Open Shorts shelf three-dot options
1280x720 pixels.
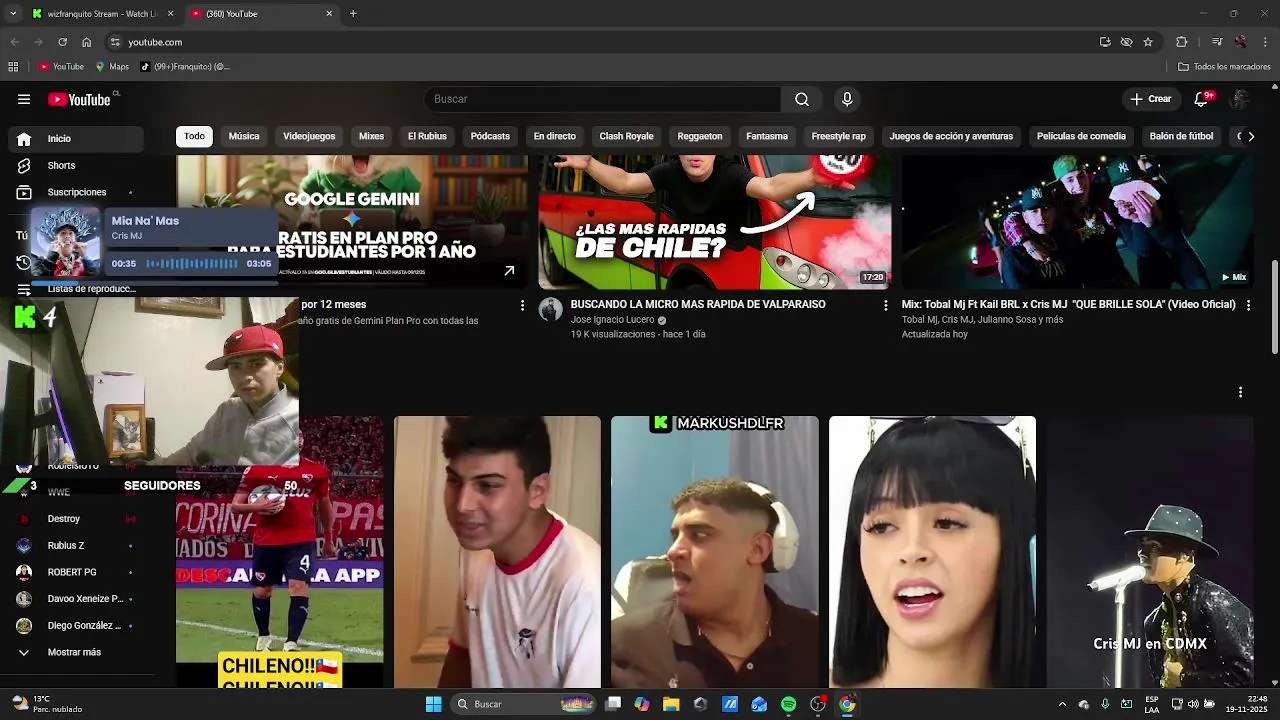(1240, 392)
